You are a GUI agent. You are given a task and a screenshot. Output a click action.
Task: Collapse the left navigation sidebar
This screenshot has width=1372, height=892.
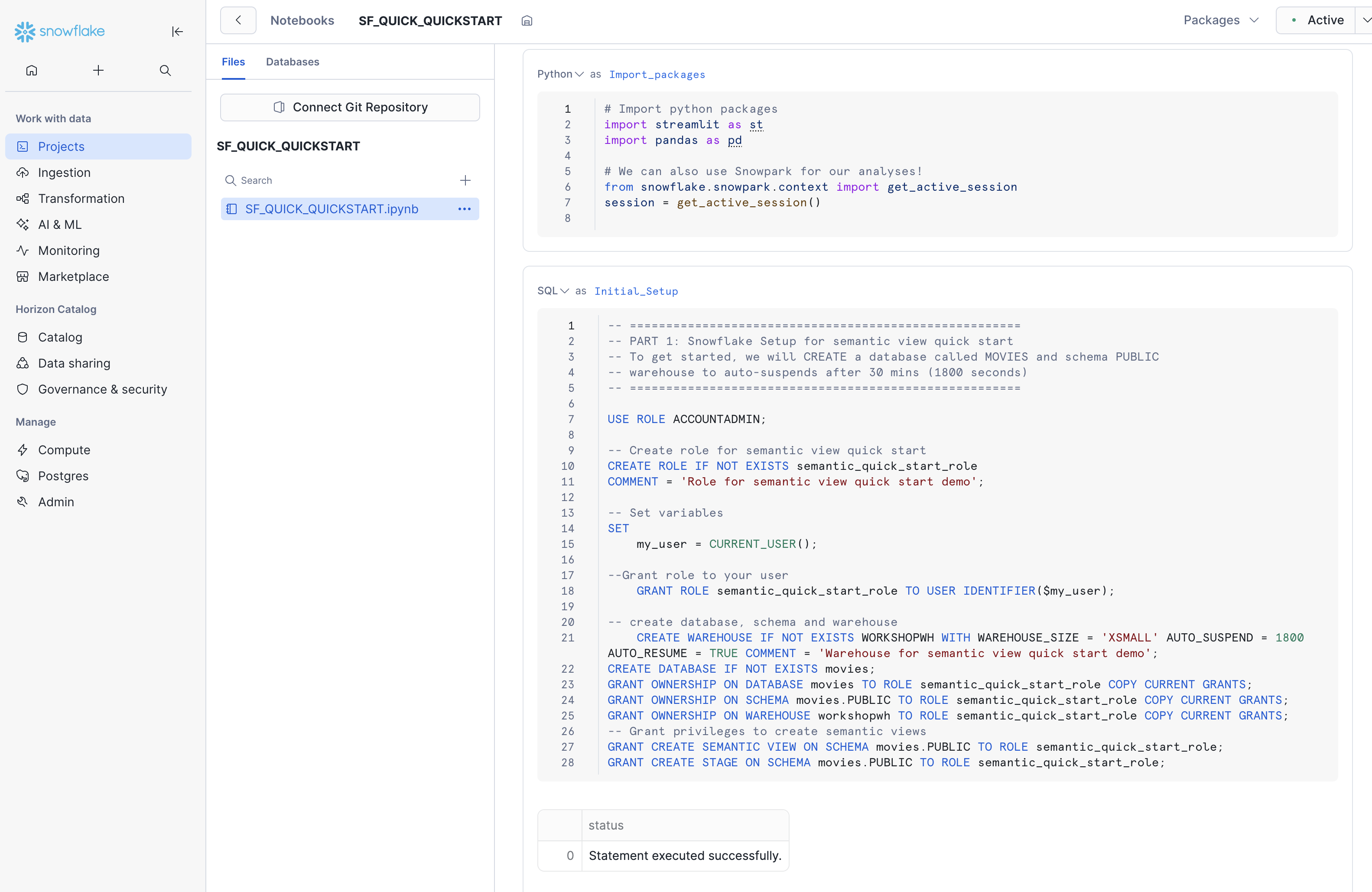tap(177, 32)
